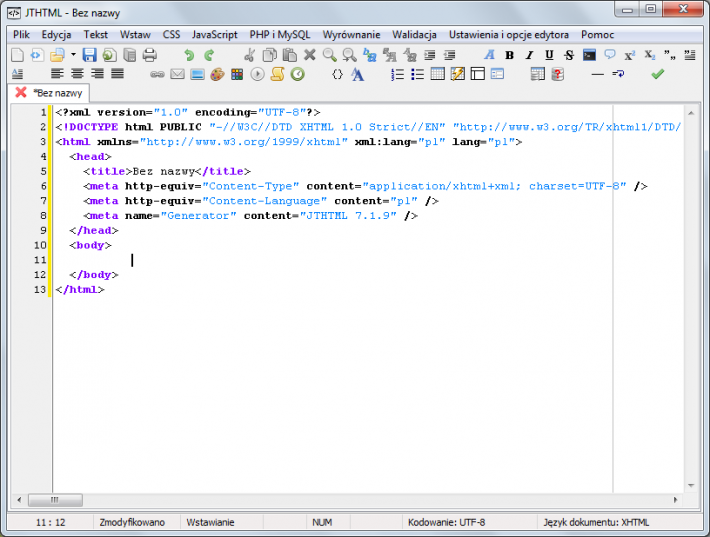The image size is (710, 537).
Task: Copy selection to clipboard
Action: tap(269, 55)
